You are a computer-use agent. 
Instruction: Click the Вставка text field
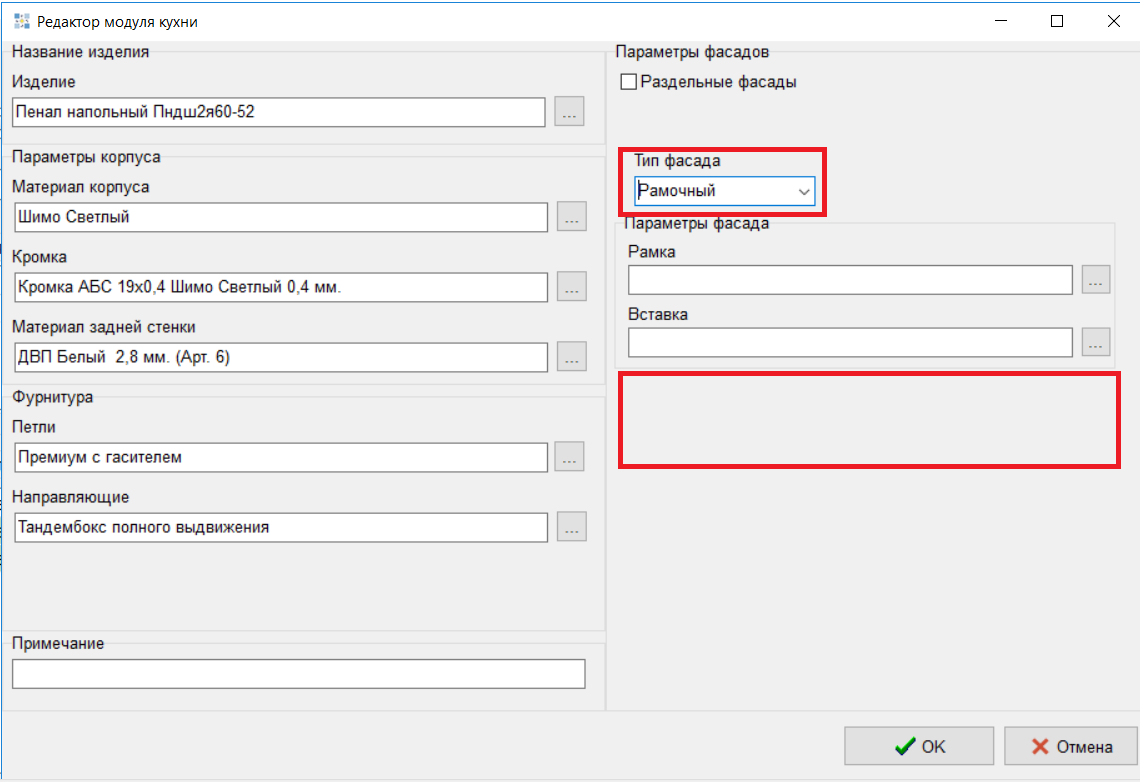[850, 342]
